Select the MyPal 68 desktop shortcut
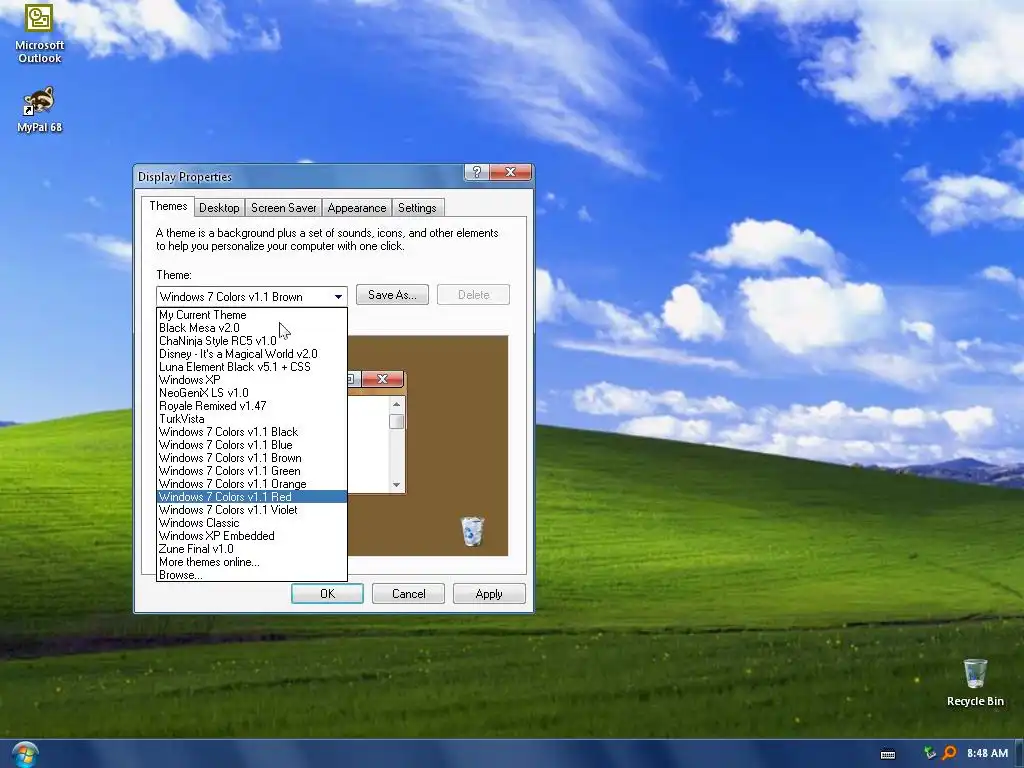Viewport: 1024px width, 768px height. [39, 109]
